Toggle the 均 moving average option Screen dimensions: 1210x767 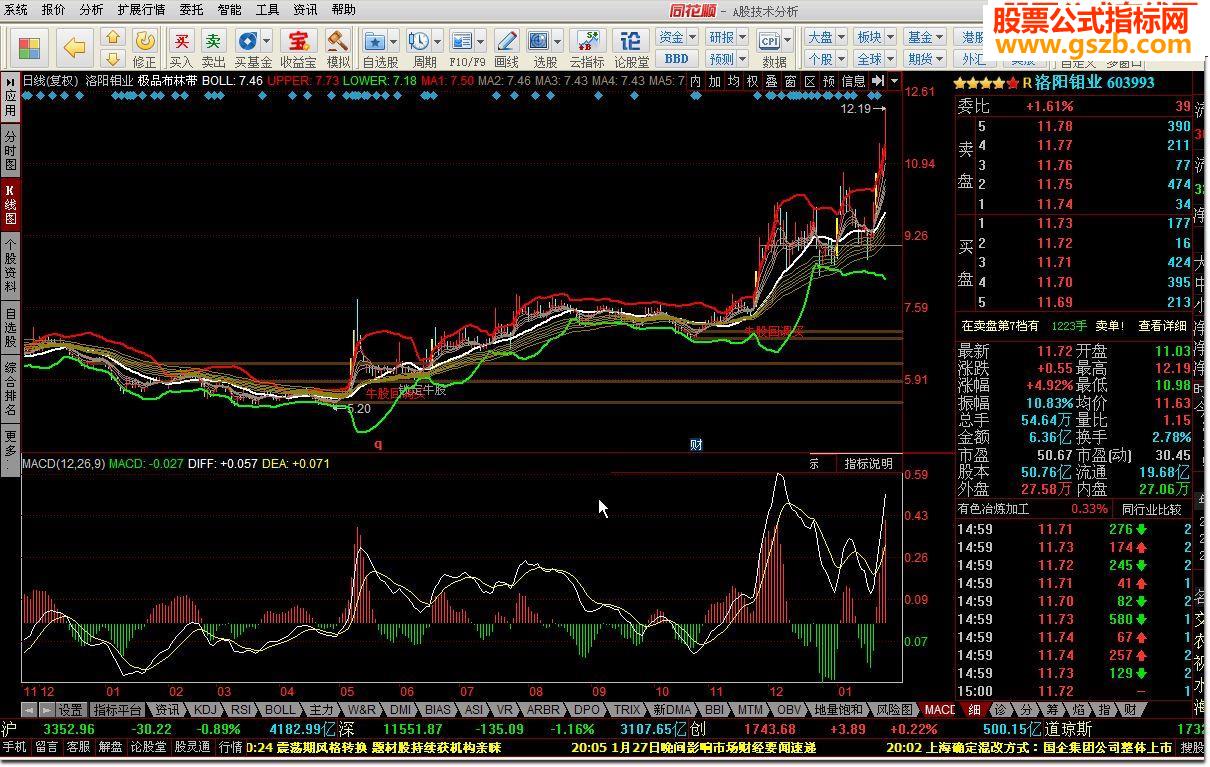click(734, 81)
